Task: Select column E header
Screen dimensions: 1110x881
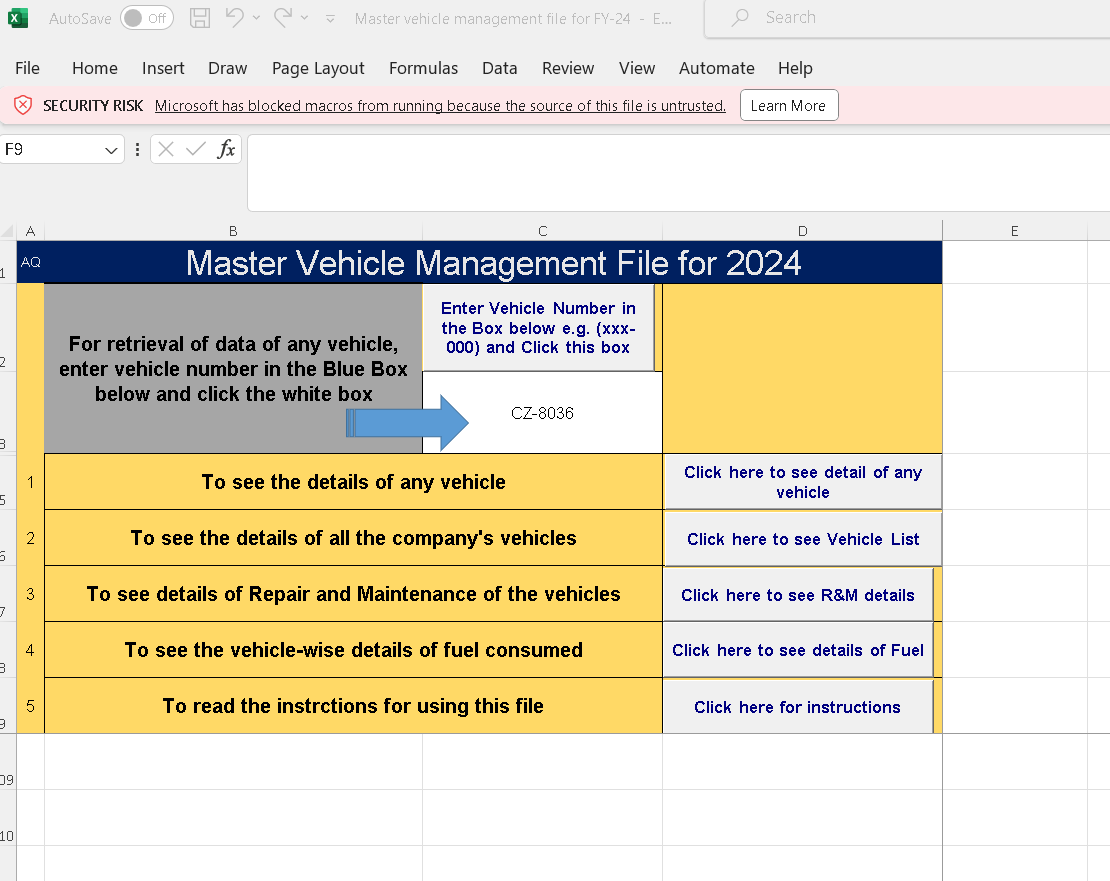Action: coord(1014,231)
